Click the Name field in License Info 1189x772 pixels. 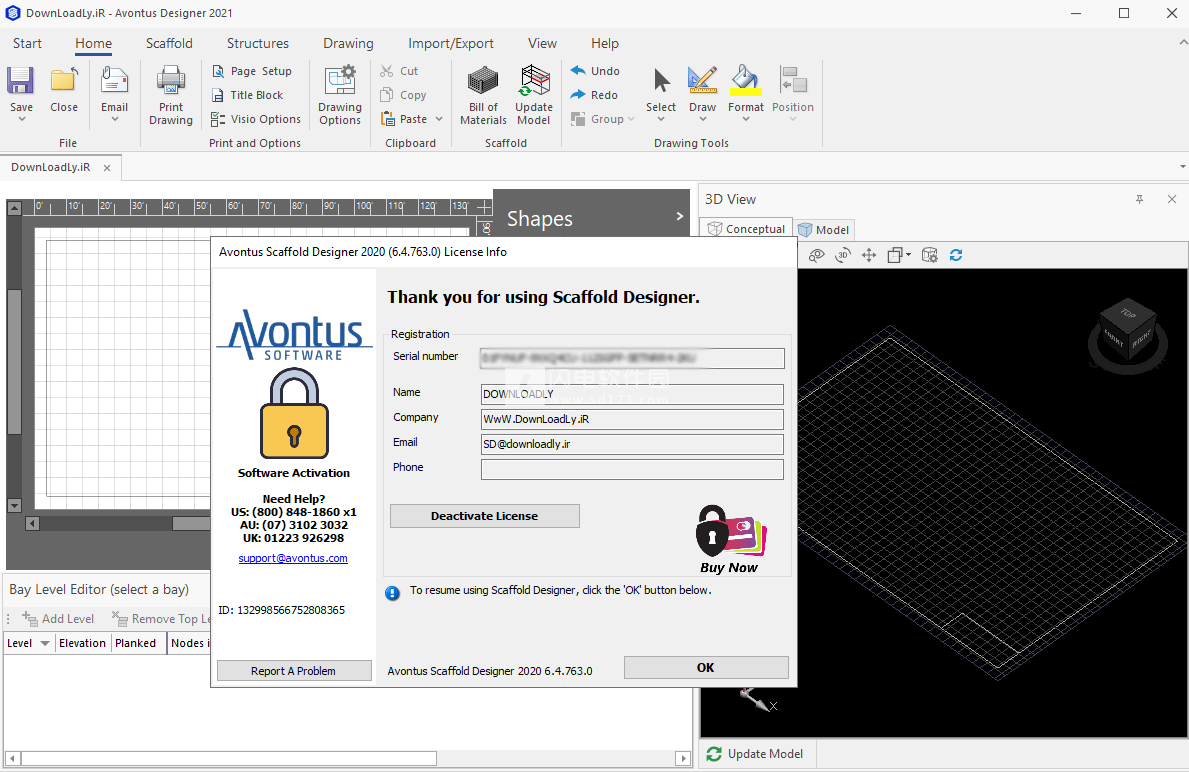coord(632,394)
